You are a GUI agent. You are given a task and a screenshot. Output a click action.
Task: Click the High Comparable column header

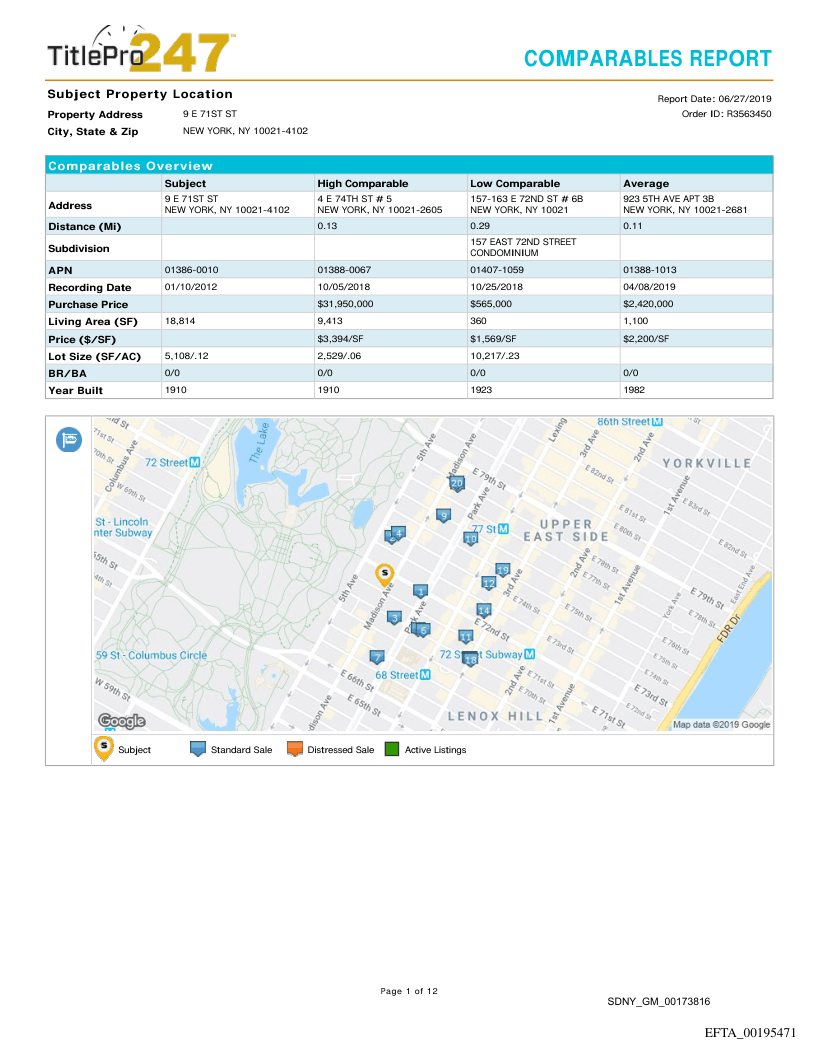362,184
